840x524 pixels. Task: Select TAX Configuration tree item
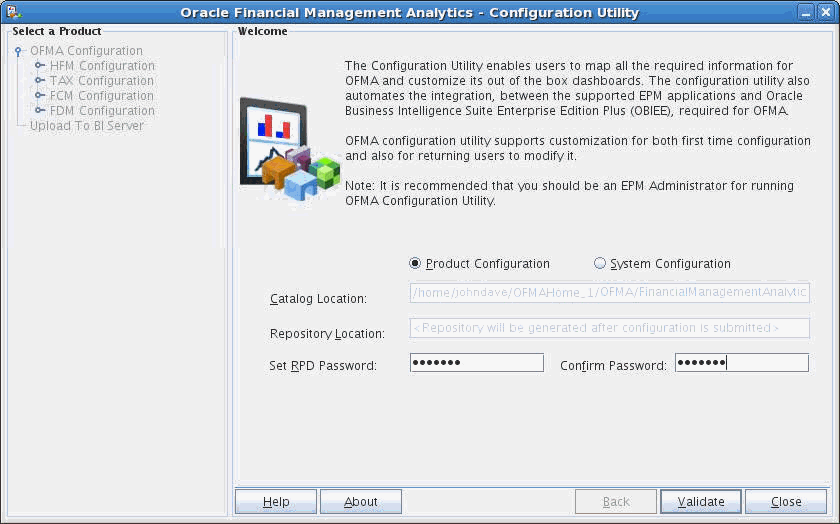[x=102, y=80]
